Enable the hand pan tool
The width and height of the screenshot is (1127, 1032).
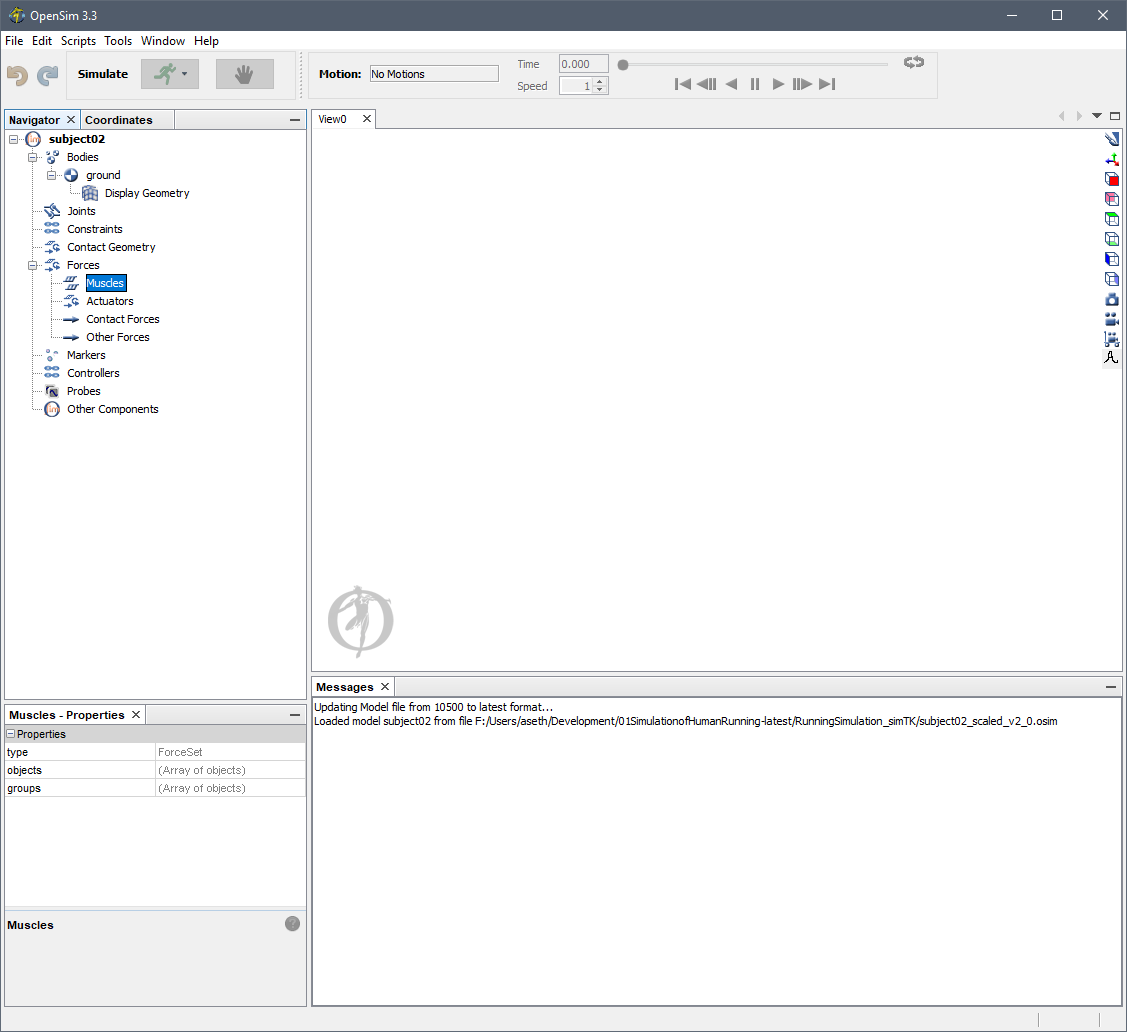(x=244, y=74)
